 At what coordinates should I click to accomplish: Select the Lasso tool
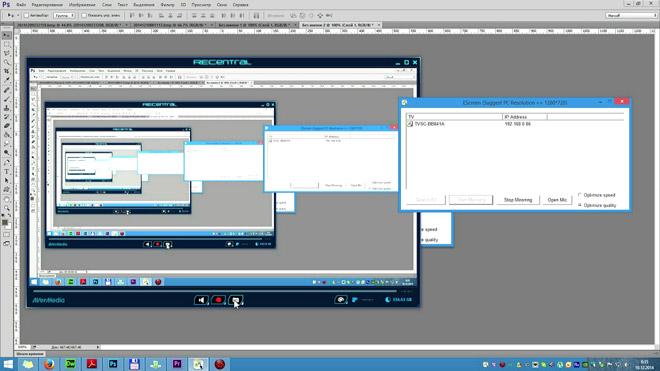7,53
